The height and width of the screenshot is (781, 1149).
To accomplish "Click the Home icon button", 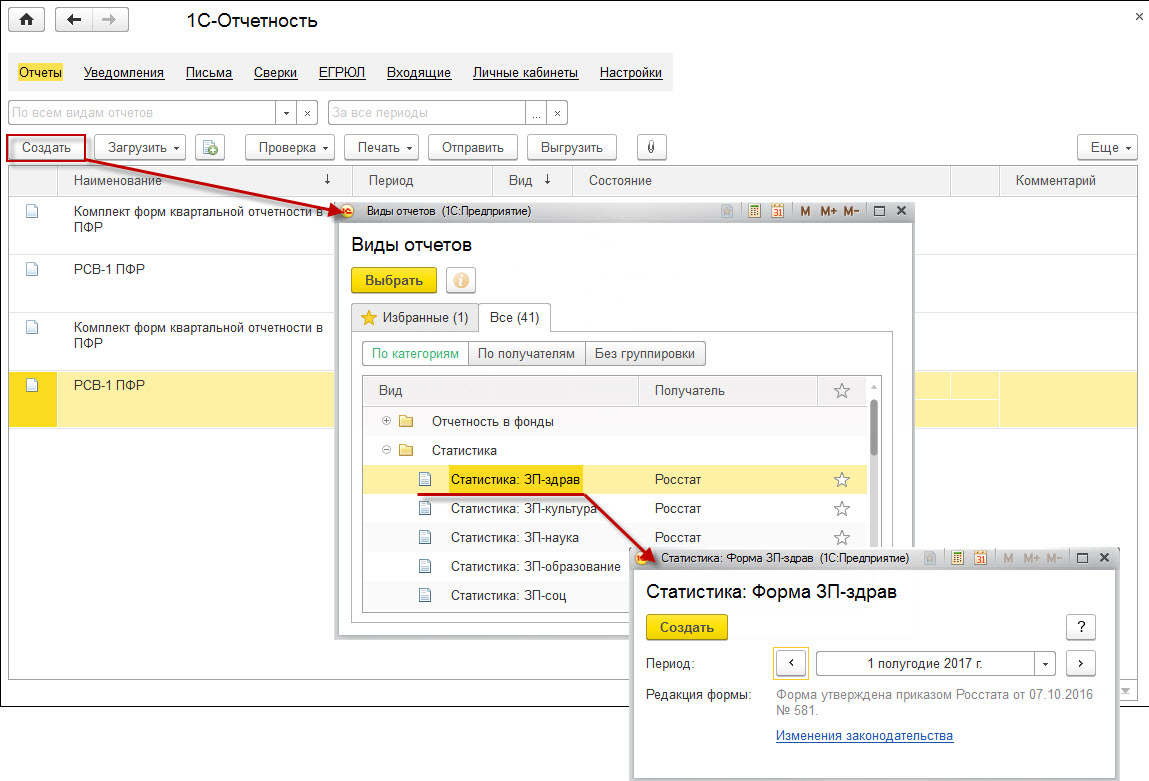I will [26, 20].
